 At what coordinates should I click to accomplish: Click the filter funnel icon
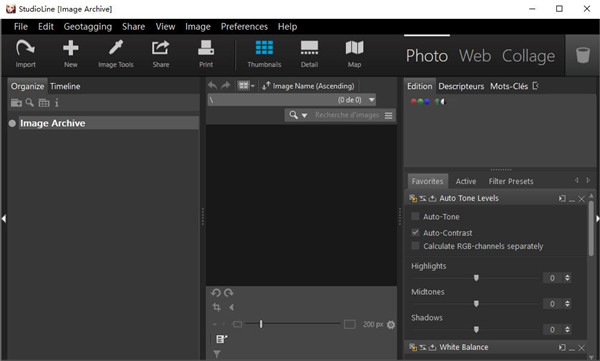(x=217, y=354)
